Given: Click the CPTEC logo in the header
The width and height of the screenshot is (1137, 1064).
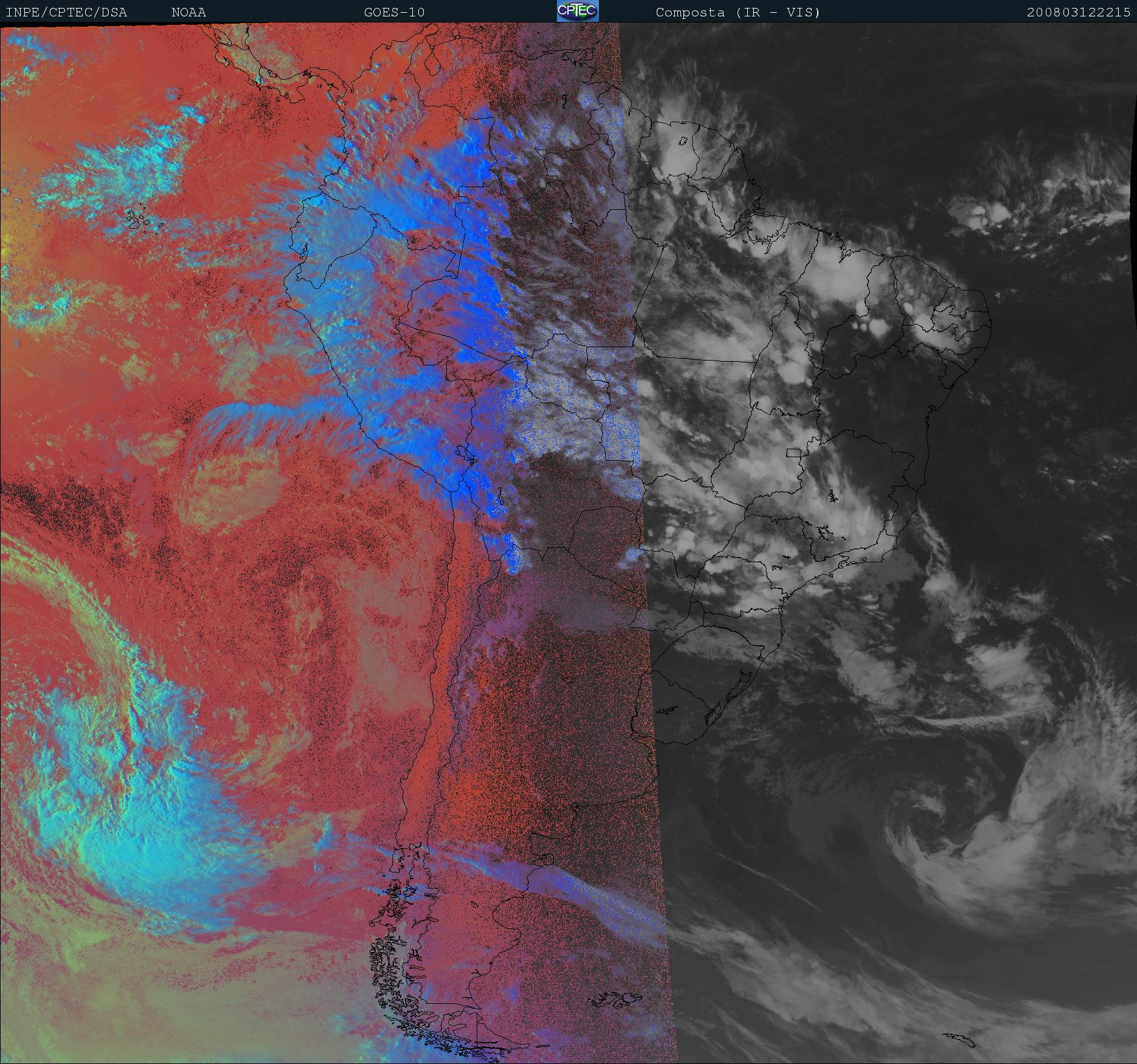Looking at the screenshot, I should (x=578, y=11).
